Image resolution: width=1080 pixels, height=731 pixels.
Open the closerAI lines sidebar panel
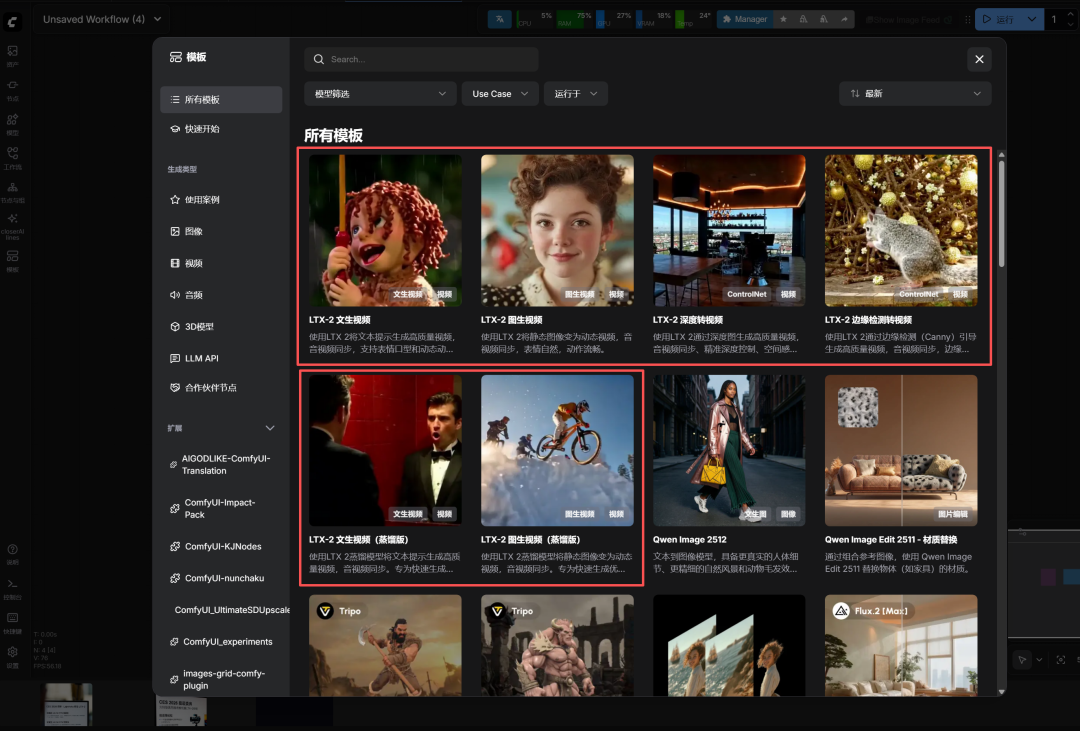(x=12, y=226)
